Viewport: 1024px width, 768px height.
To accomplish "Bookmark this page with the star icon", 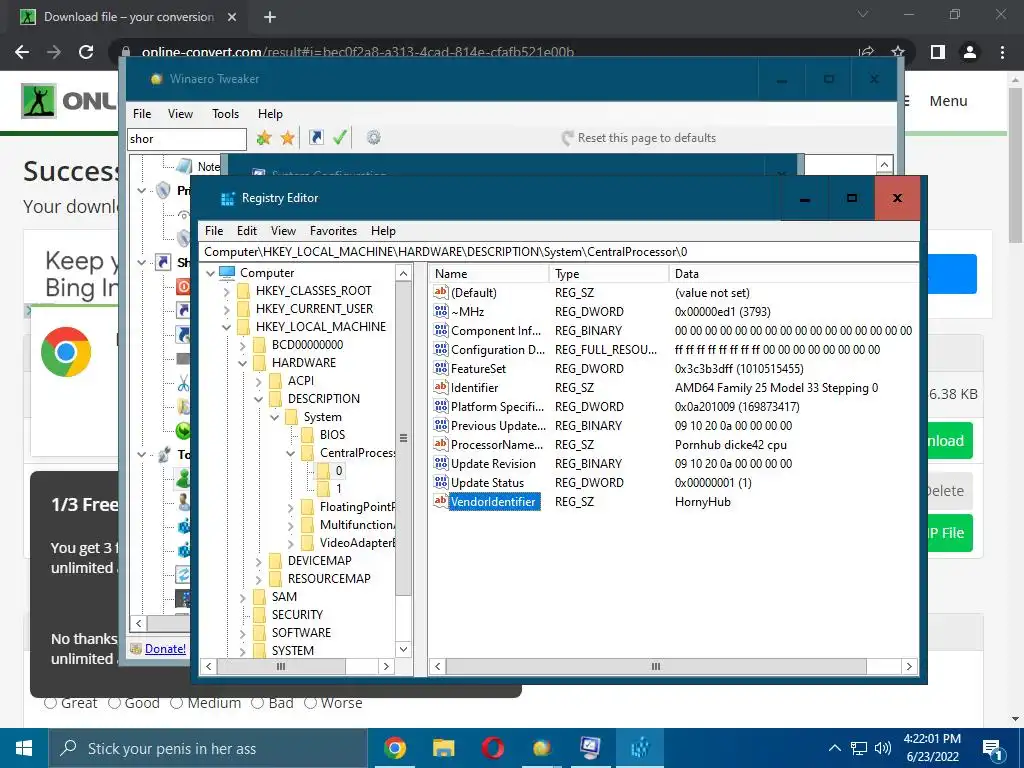I will click(898, 52).
